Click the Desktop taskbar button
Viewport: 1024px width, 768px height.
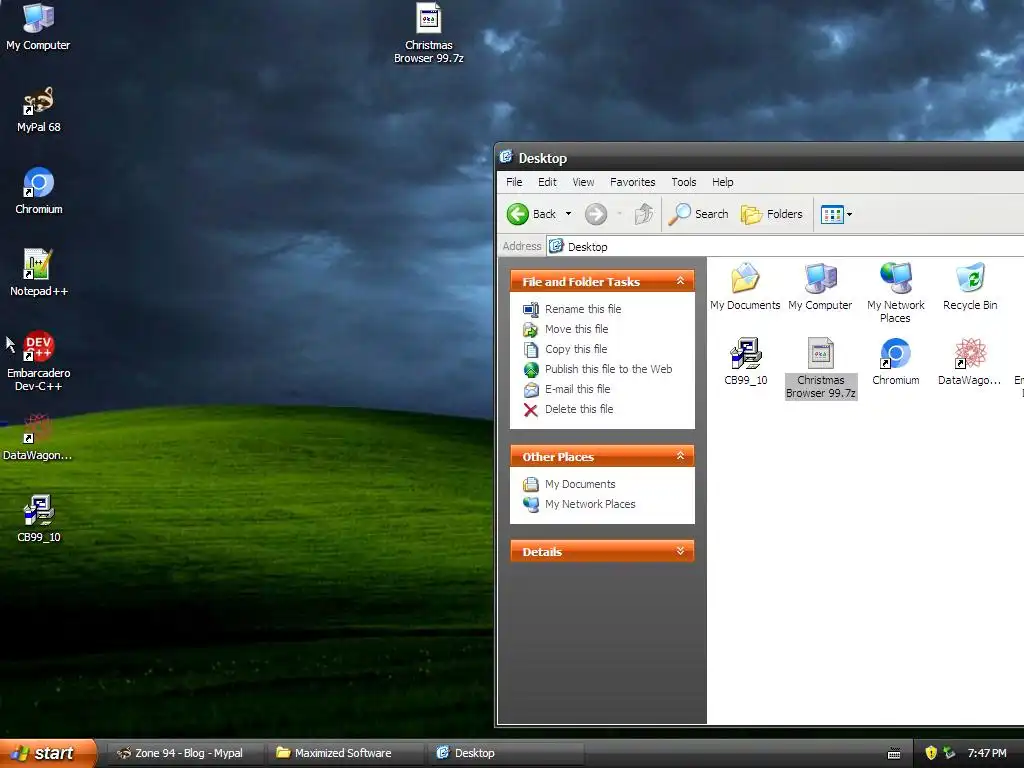[x=505, y=753]
